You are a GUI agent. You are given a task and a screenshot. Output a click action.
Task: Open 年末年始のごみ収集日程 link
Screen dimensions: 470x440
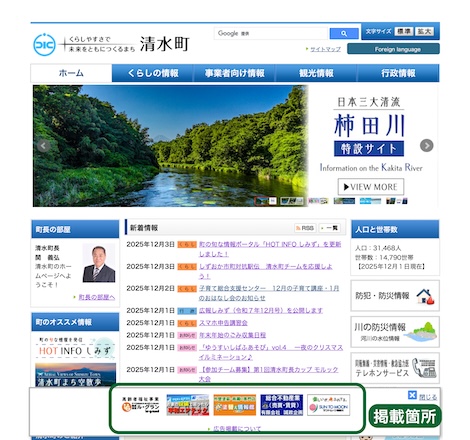(x=232, y=335)
